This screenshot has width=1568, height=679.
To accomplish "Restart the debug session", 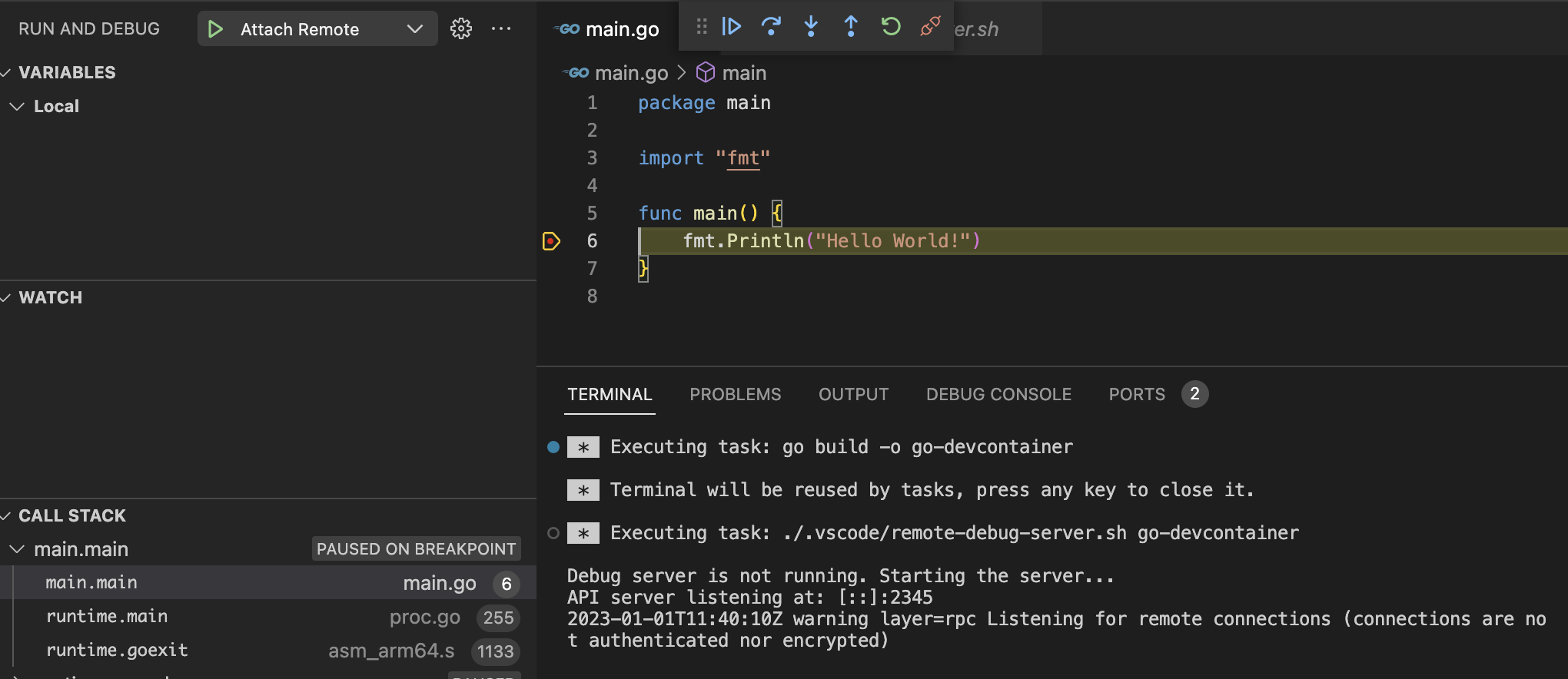I will click(891, 27).
